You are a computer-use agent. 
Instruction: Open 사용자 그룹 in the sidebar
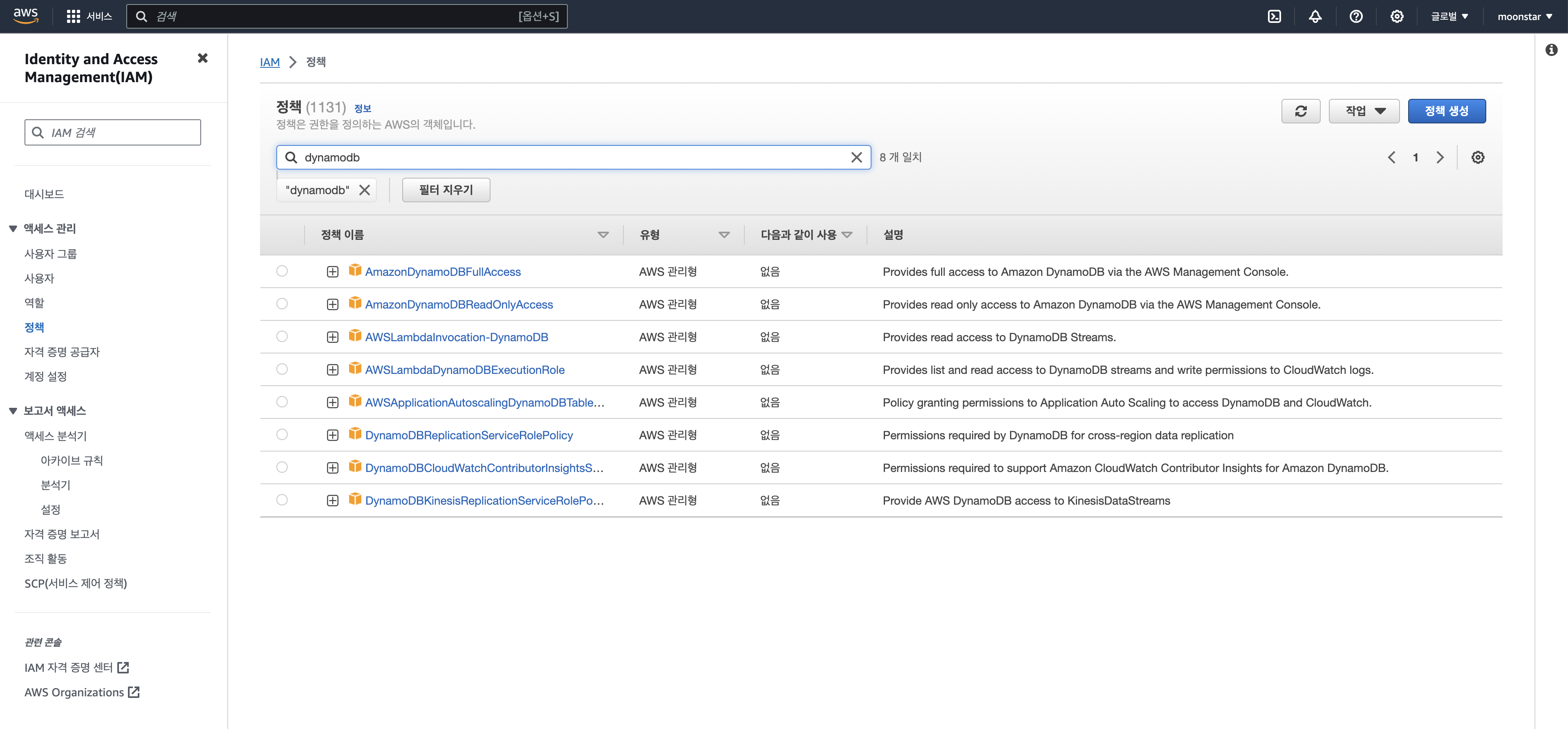[x=51, y=254]
